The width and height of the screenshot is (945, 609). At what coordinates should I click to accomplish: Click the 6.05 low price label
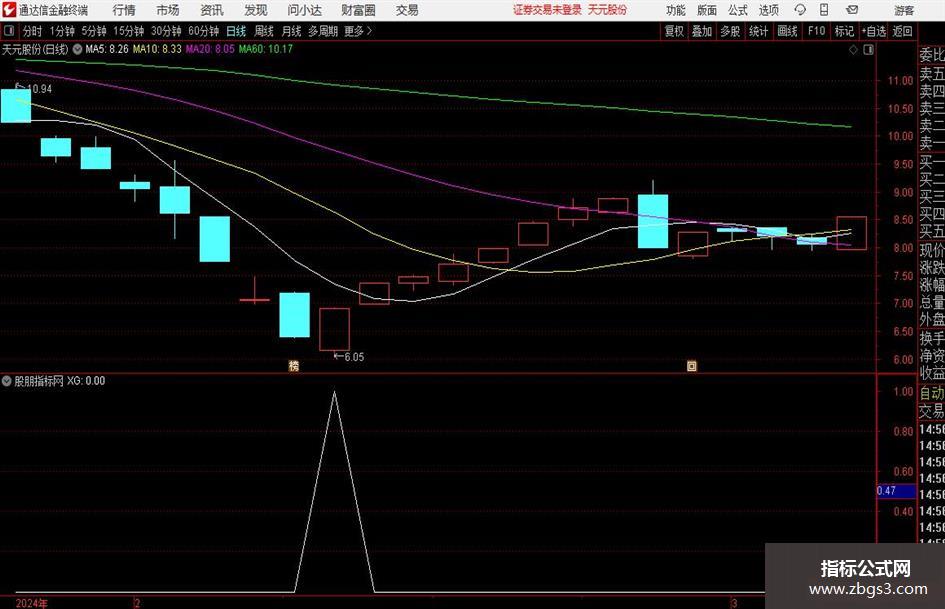[354, 357]
